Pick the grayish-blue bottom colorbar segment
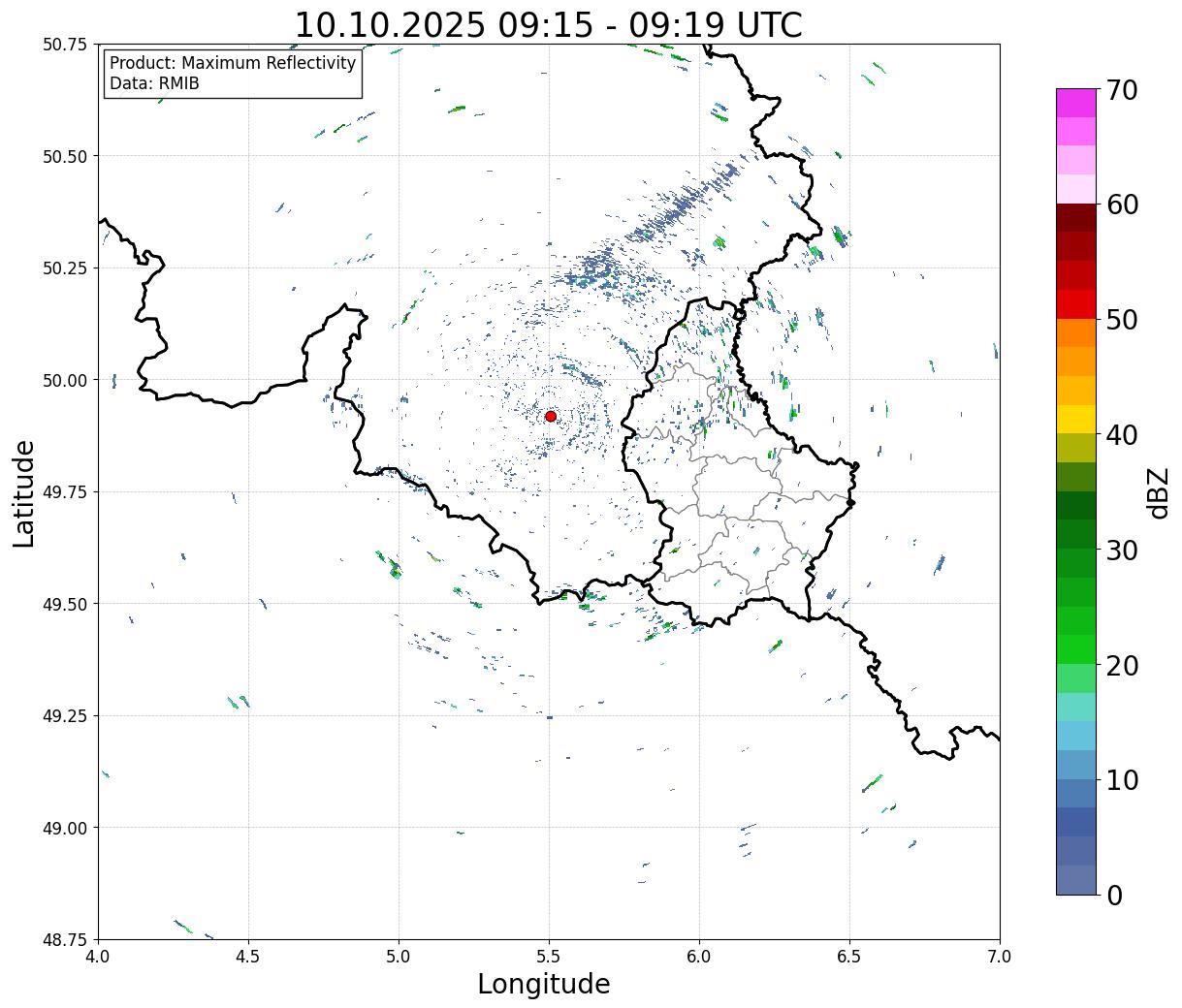Screen dimensions: 1182x1008 (1076, 879)
